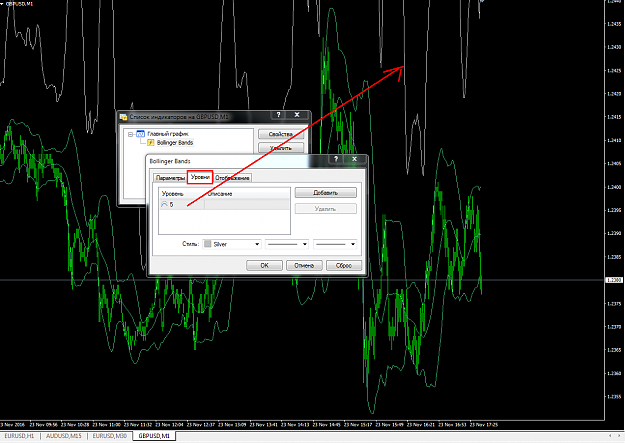Collapse the Главный график tree node
This screenshot has width=625, height=443.
[x=130, y=134]
